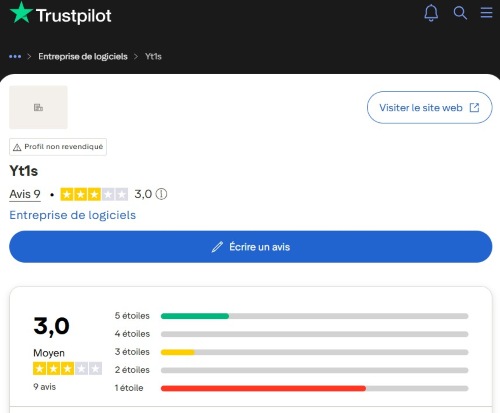500x413 pixels.
Task: Go to Entreprise de logiciels breadcrumb
Action: point(83,57)
